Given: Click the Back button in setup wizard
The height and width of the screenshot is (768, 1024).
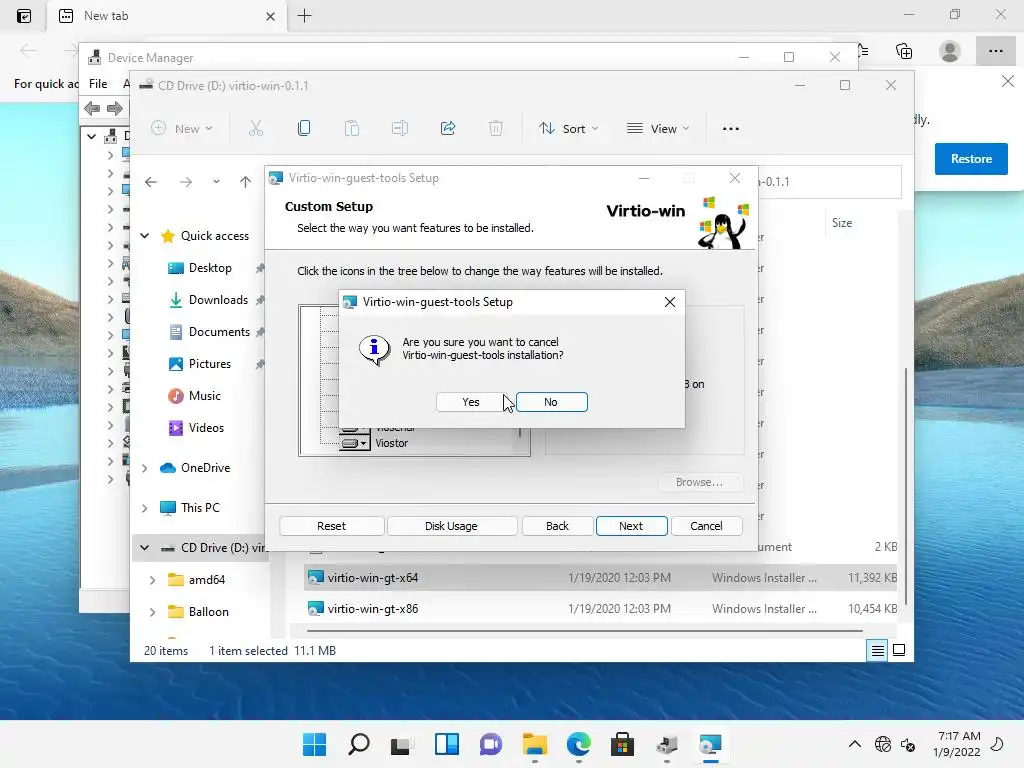Looking at the screenshot, I should 557,526.
